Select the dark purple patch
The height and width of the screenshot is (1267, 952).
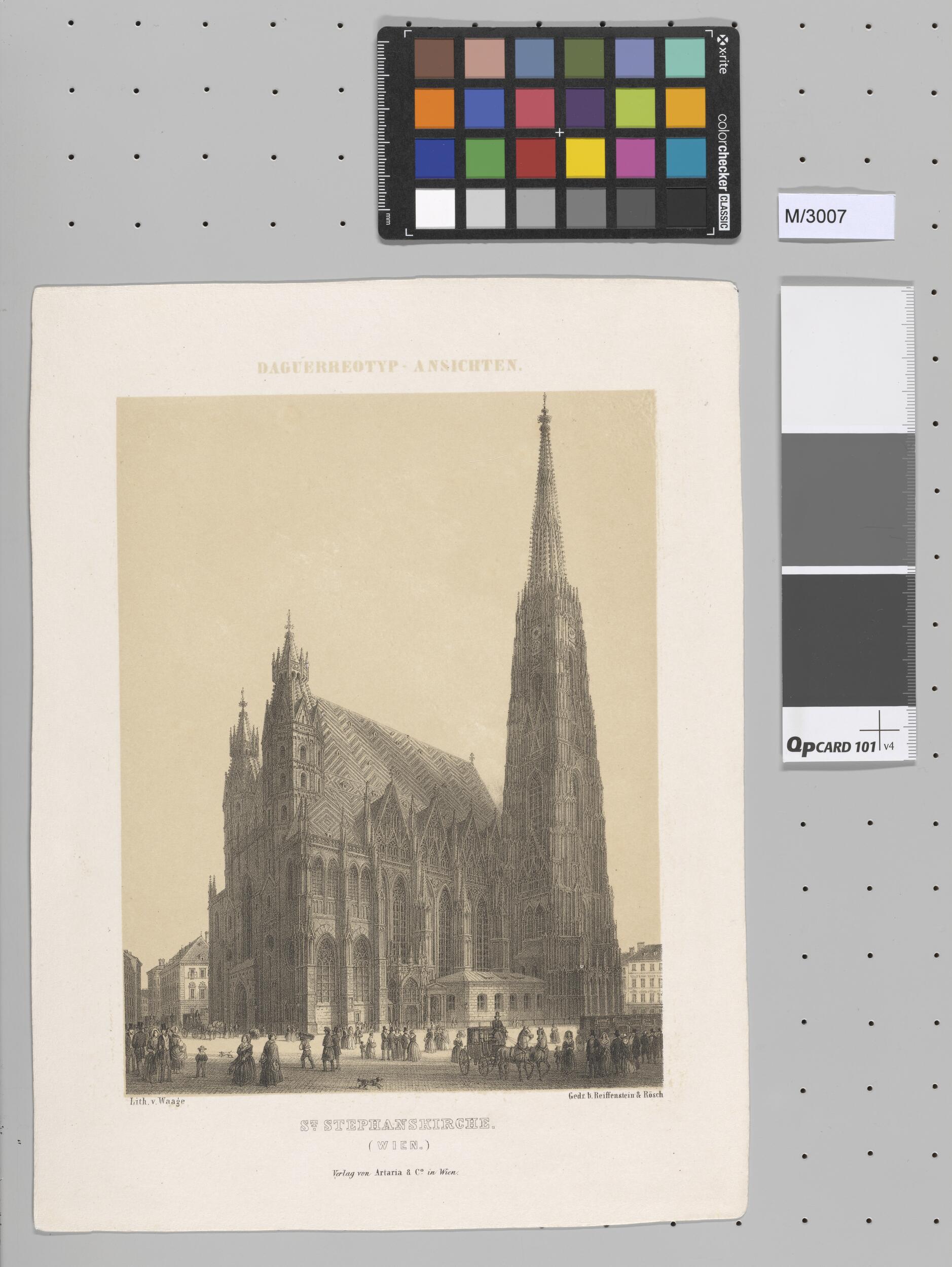(585, 107)
